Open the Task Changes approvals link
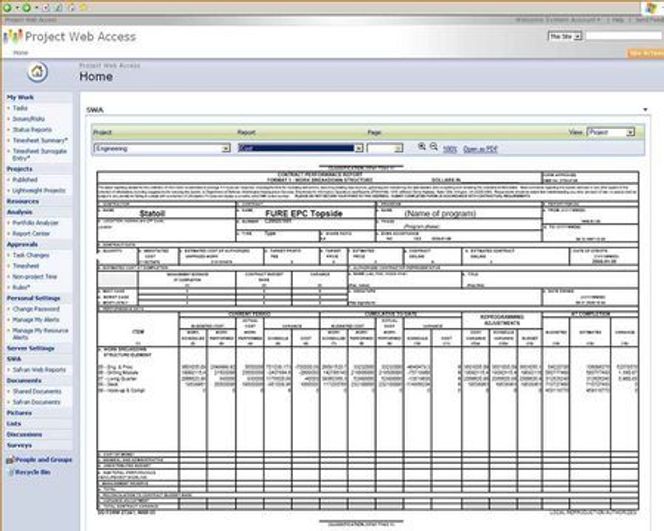Image resolution: width=664 pixels, height=531 pixels. [x=30, y=255]
